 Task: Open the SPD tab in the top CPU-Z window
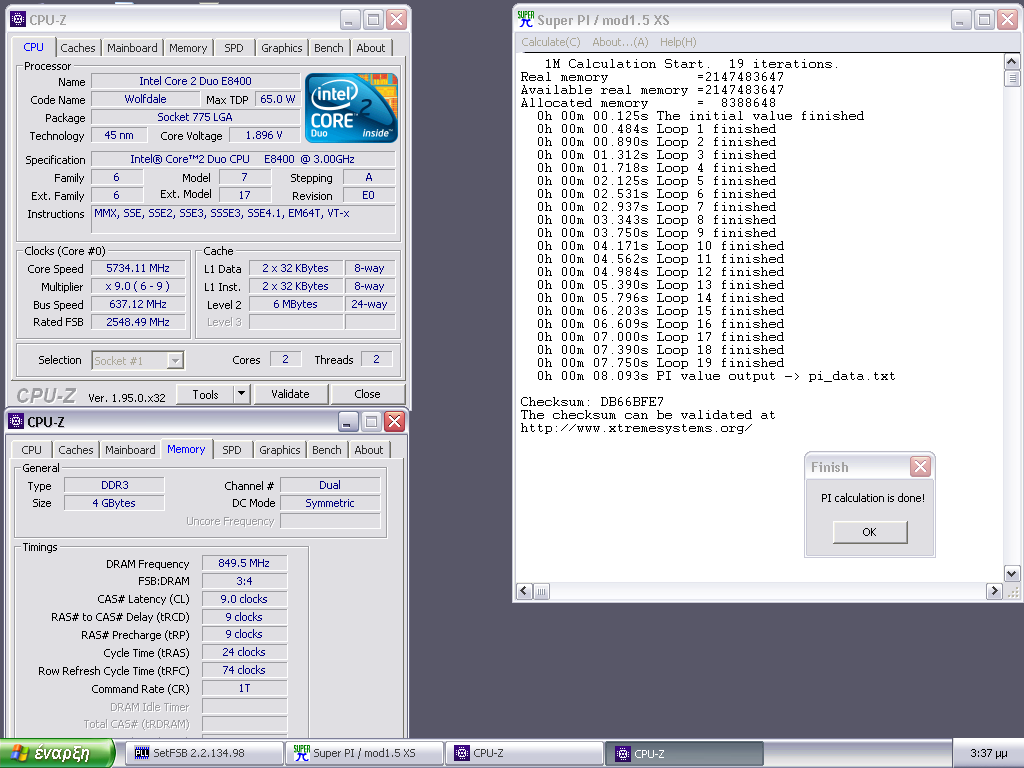tap(234, 48)
